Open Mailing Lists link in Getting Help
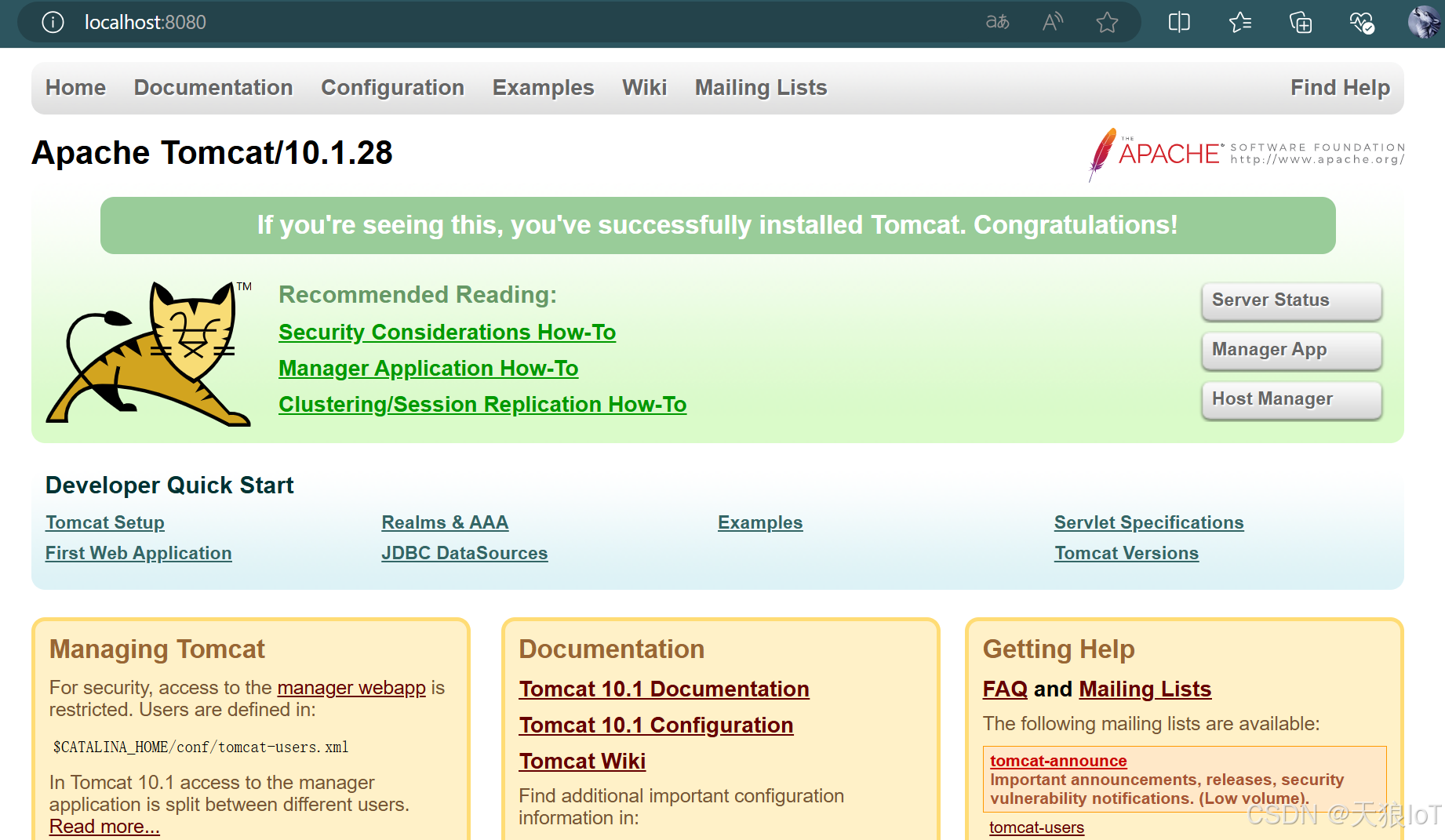Viewport: 1445px width, 840px height. tap(1145, 689)
